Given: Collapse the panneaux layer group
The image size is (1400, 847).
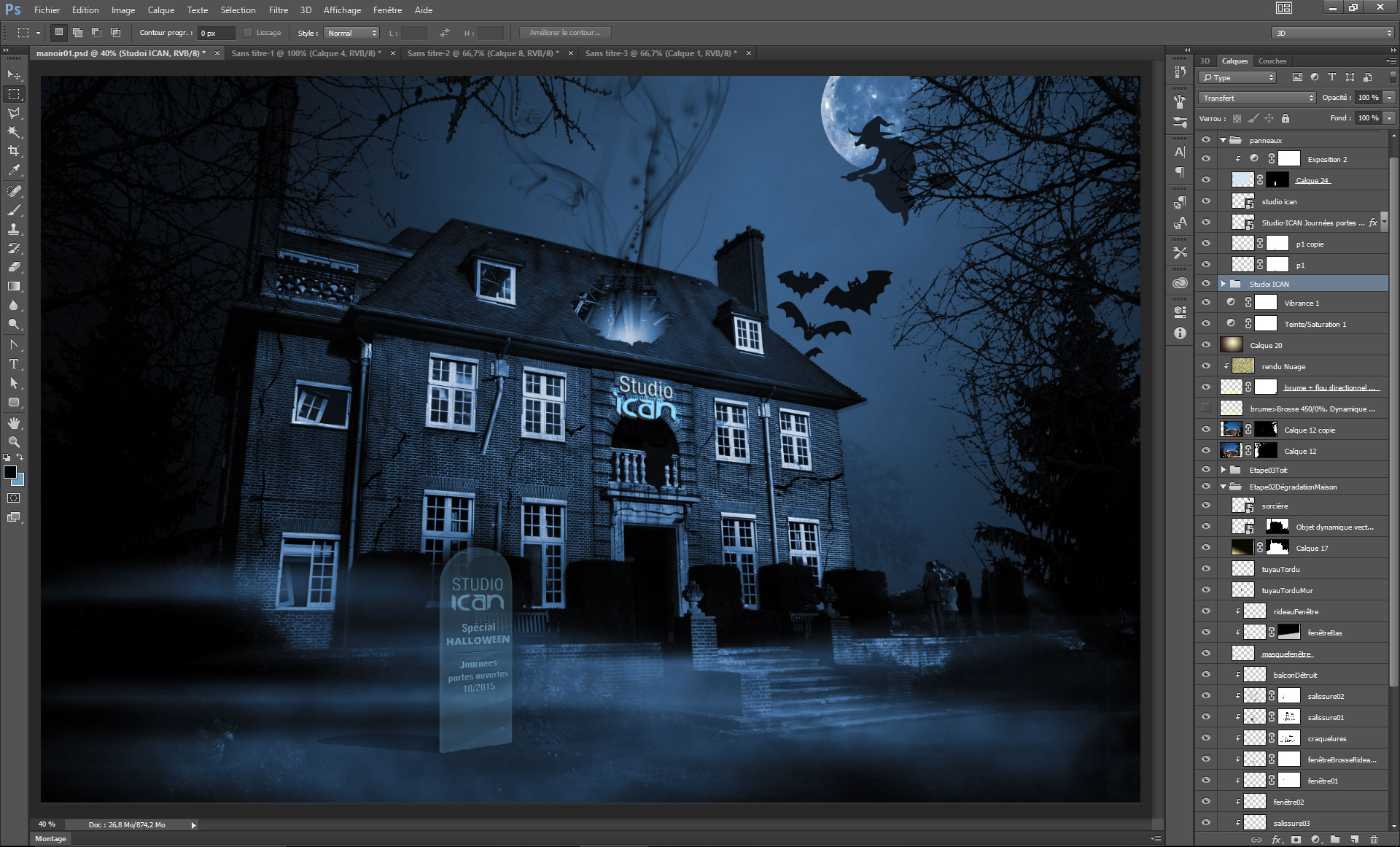Looking at the screenshot, I should tap(1224, 140).
